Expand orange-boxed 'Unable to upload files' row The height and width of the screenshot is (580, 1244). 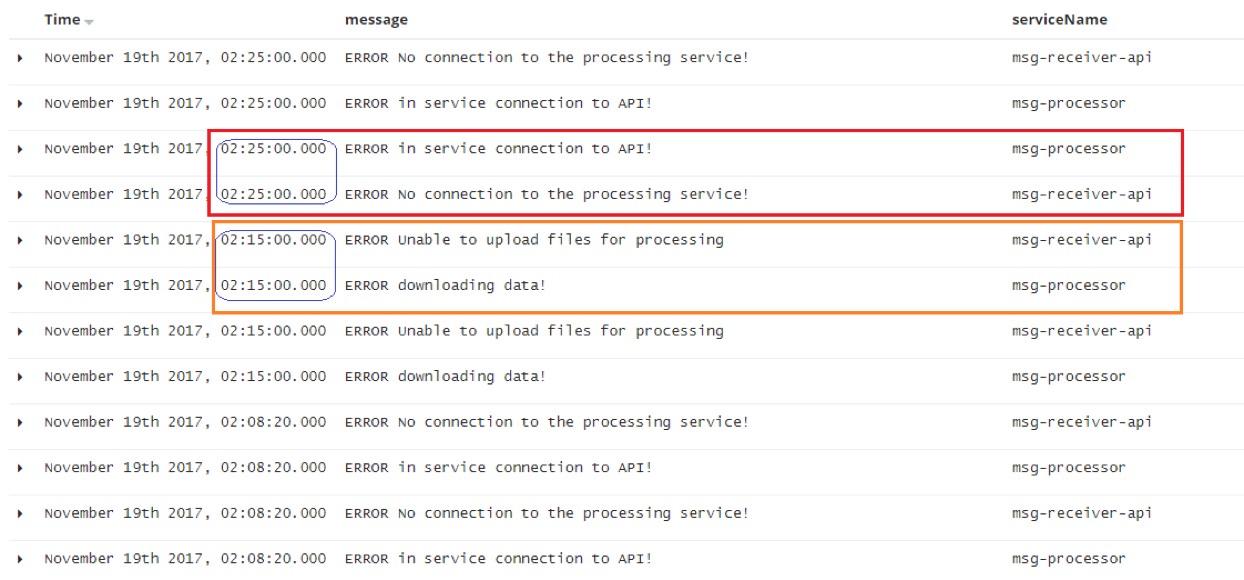point(20,241)
